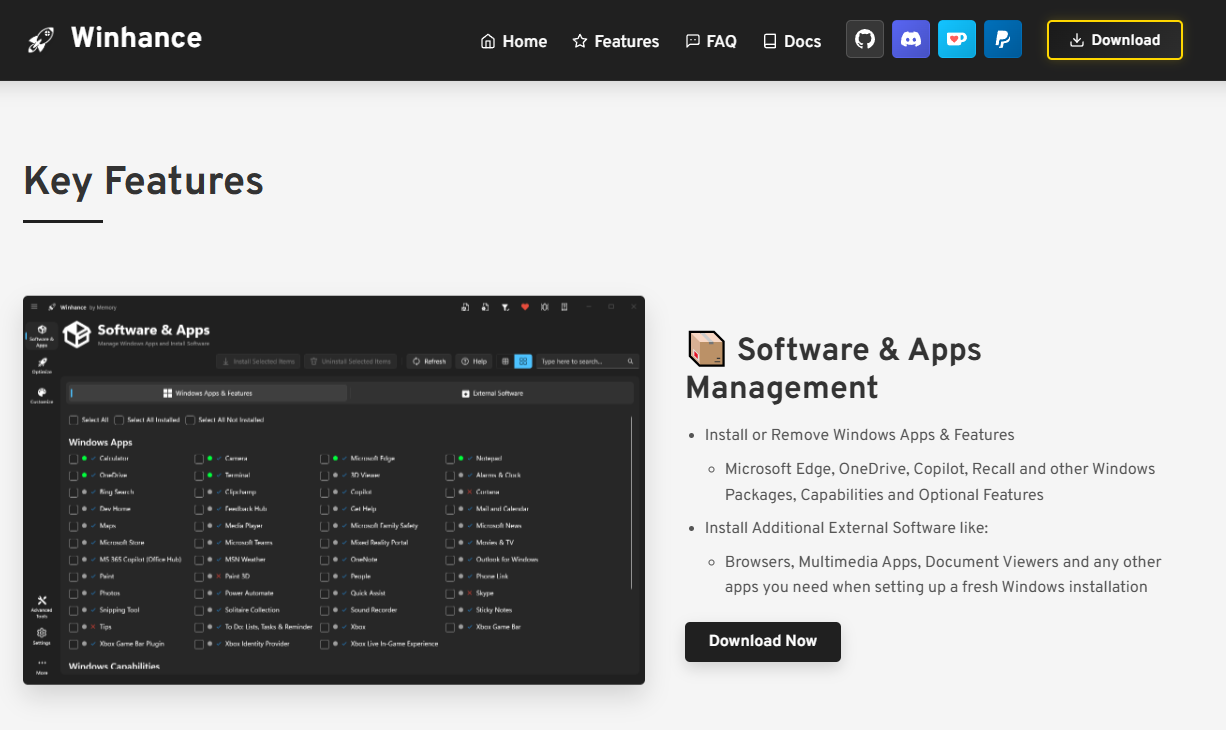Click the Software & Apps Management heading

pyautogui.click(x=833, y=368)
